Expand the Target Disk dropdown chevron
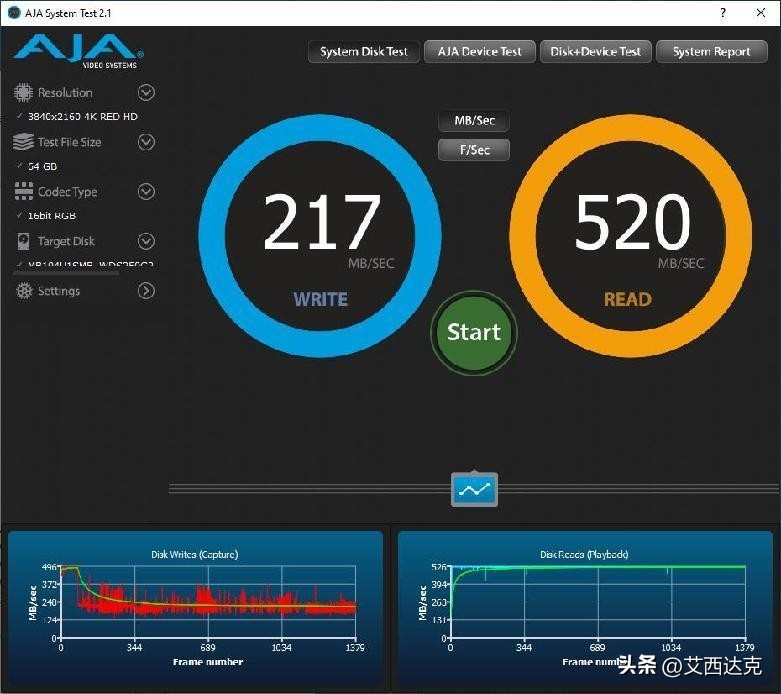 click(x=146, y=241)
